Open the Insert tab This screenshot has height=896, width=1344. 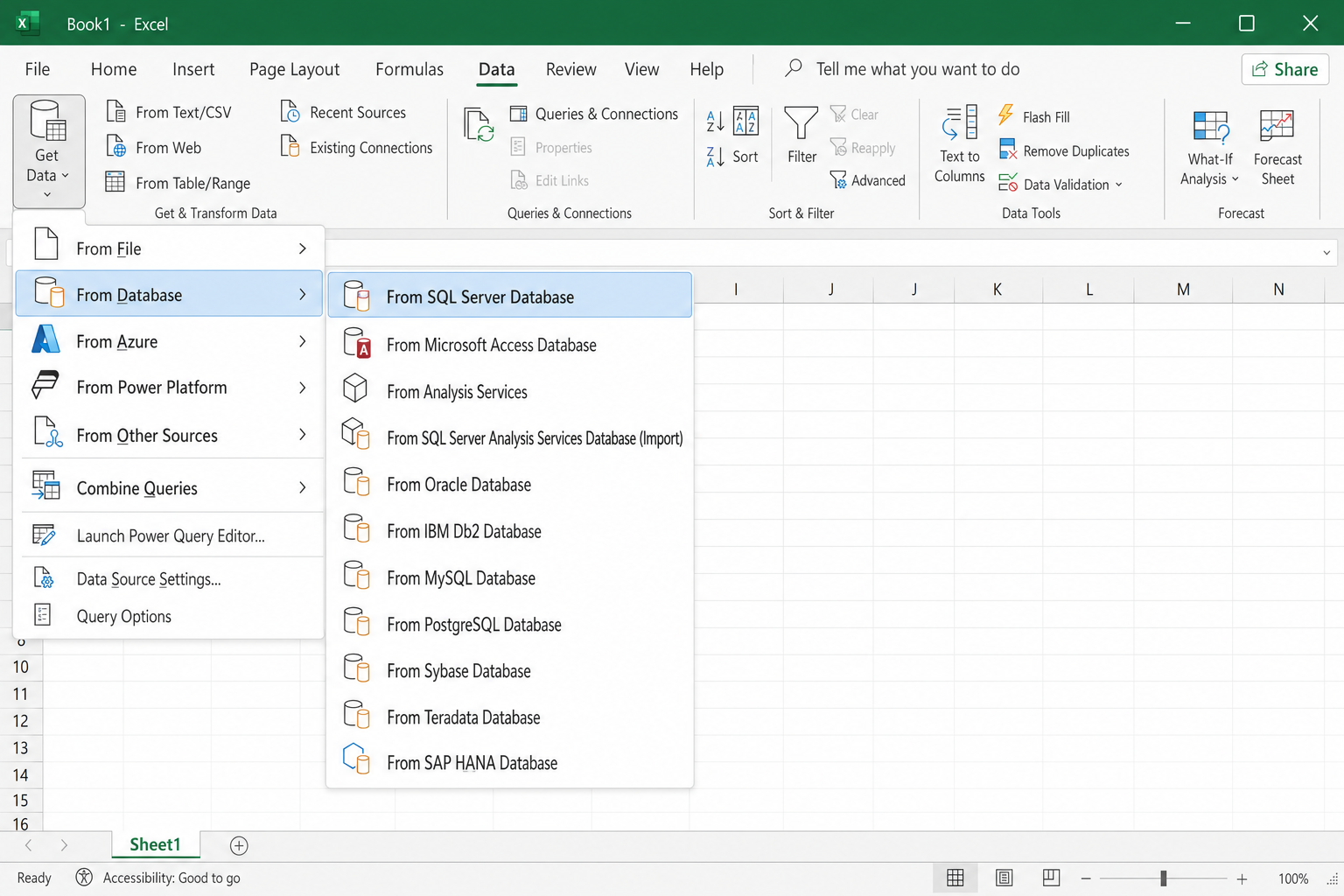coord(193,69)
